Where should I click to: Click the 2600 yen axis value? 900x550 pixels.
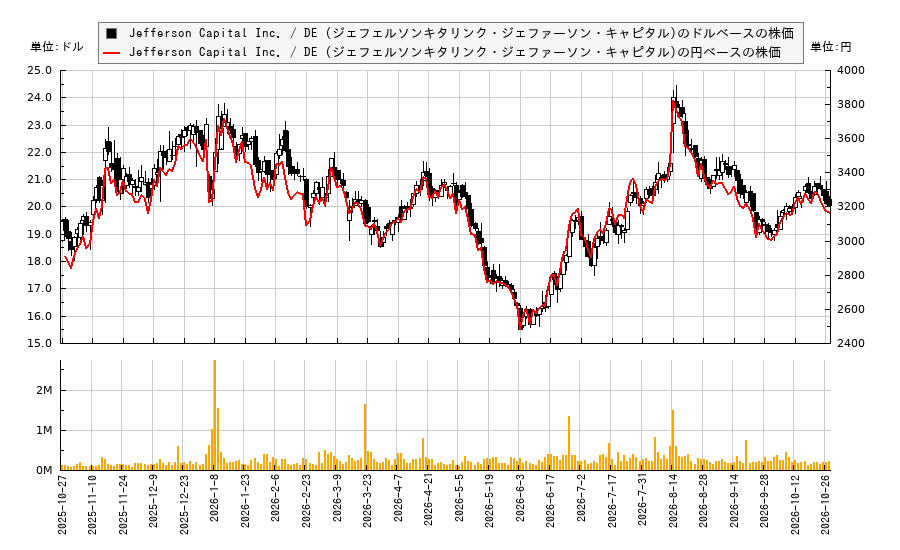click(x=851, y=309)
